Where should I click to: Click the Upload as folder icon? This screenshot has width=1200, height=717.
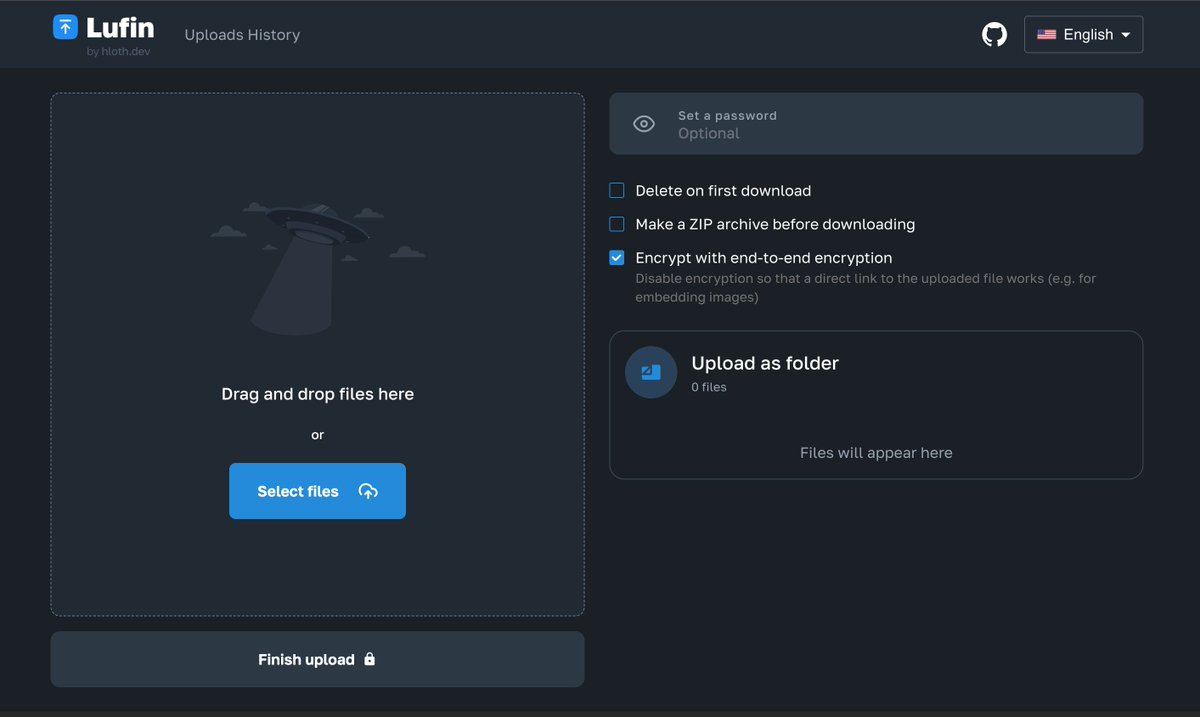[651, 372]
